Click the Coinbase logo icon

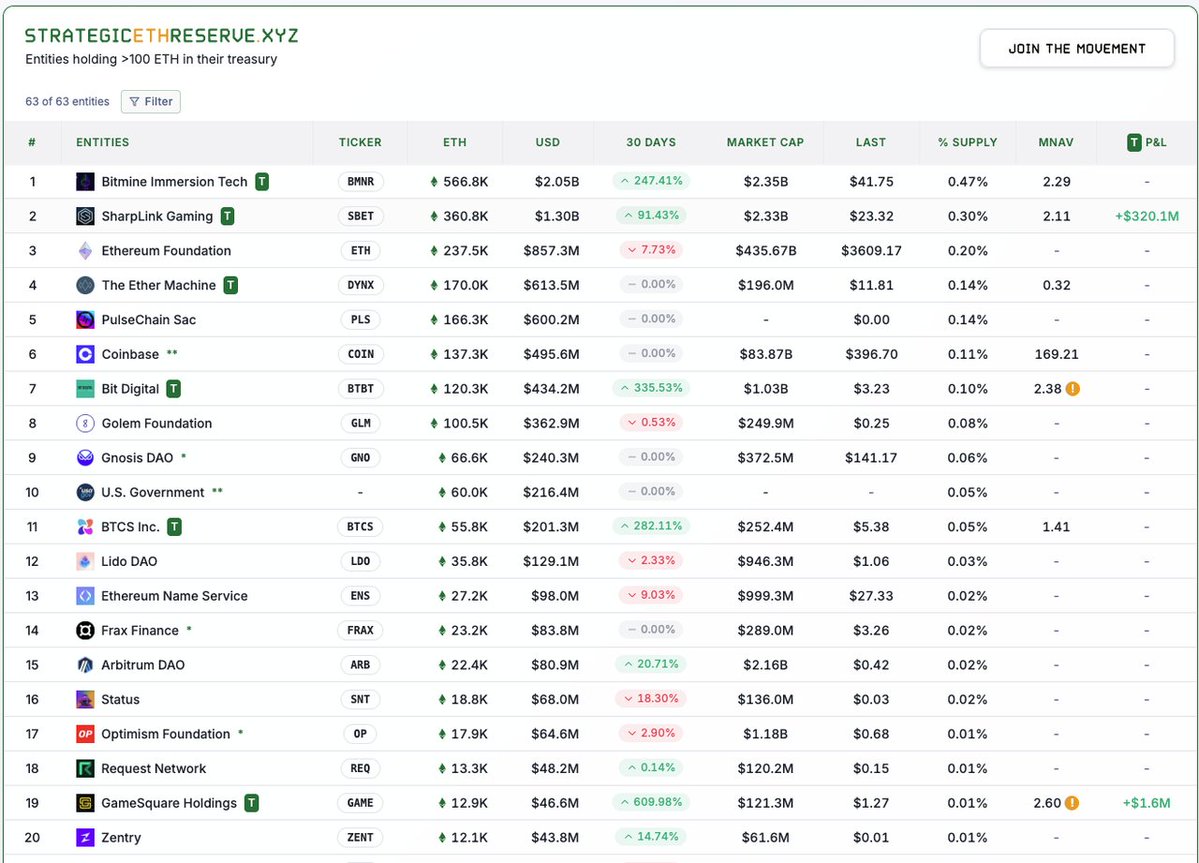coord(85,354)
